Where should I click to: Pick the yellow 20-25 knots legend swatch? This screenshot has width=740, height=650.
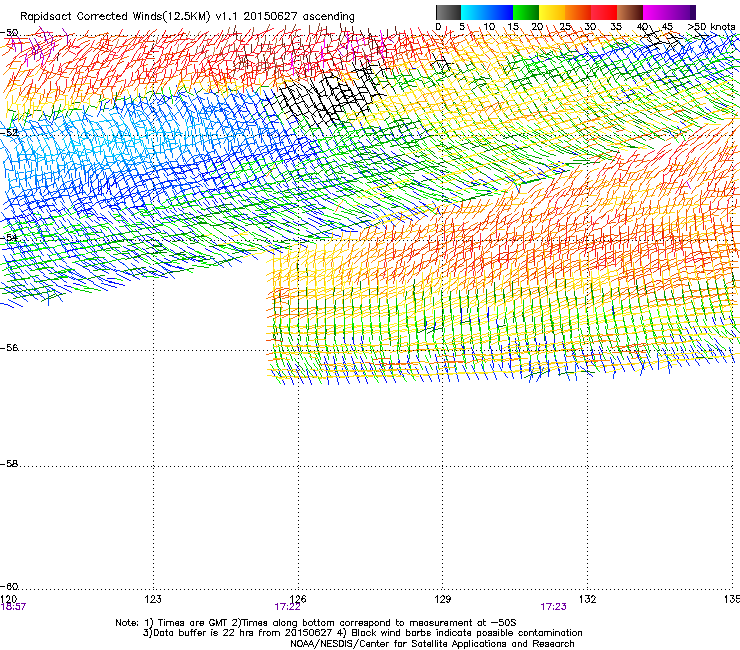pos(552,12)
